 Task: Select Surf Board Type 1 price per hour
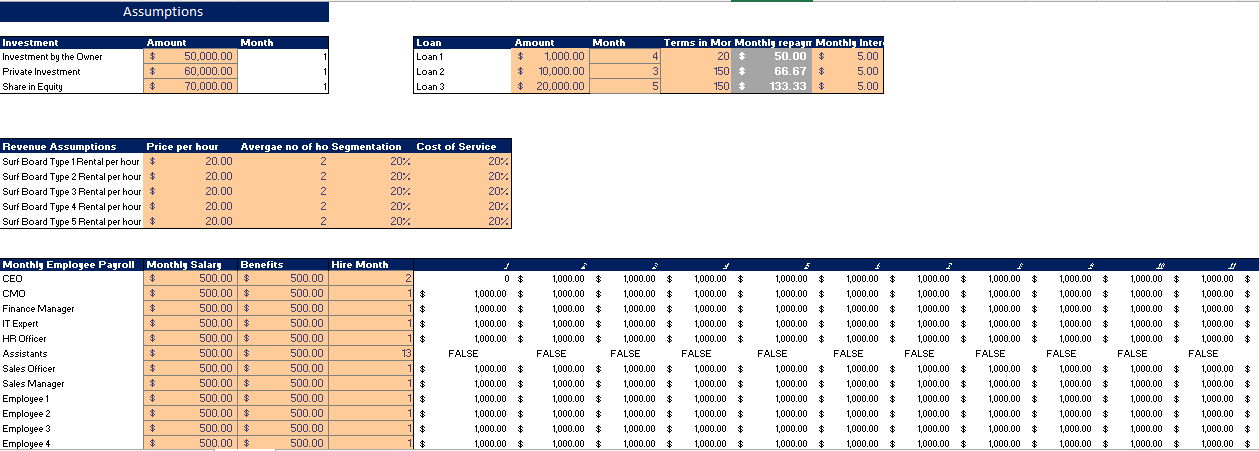191,161
